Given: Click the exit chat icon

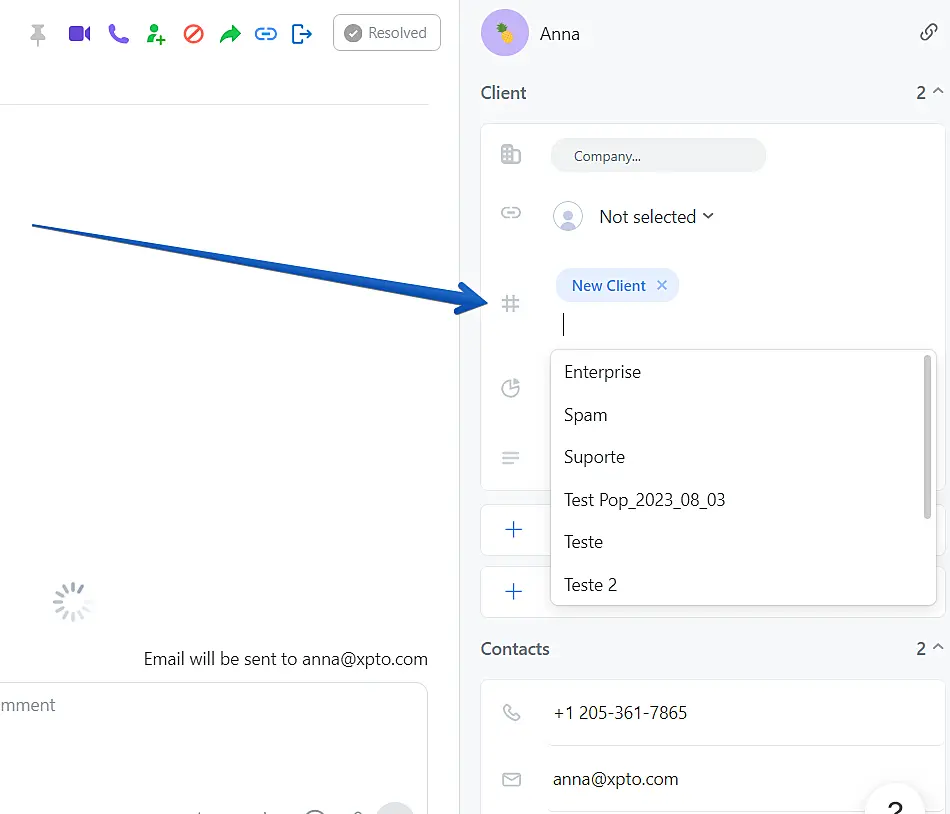Looking at the screenshot, I should 301,34.
